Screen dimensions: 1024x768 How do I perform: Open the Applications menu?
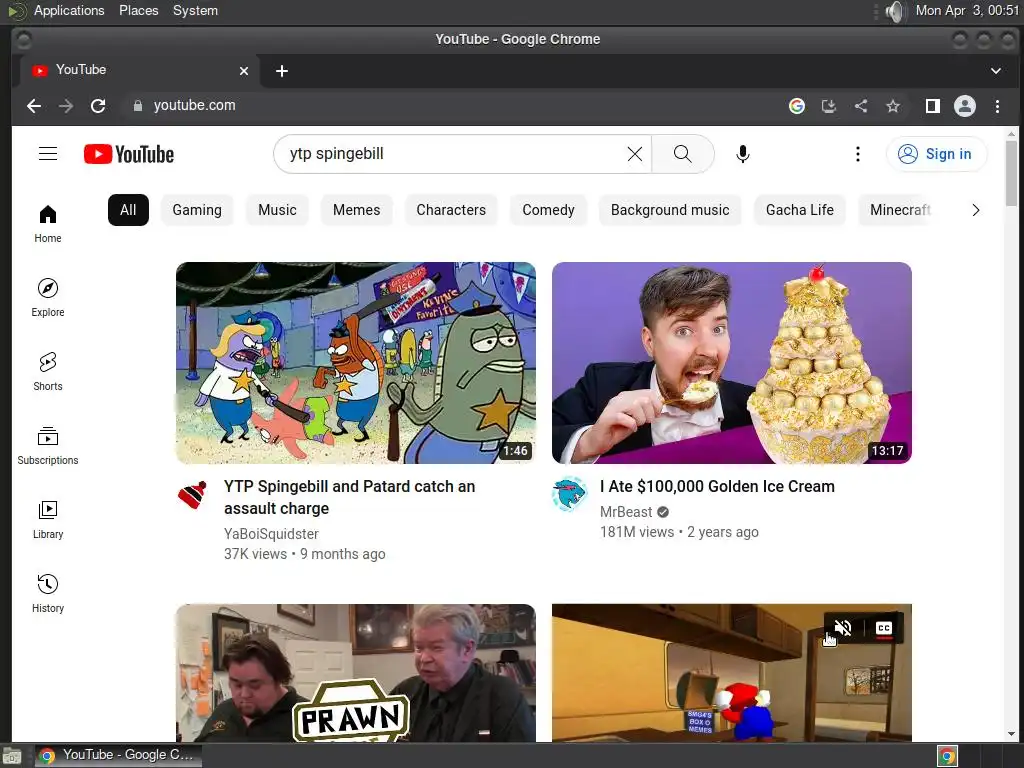pos(69,10)
